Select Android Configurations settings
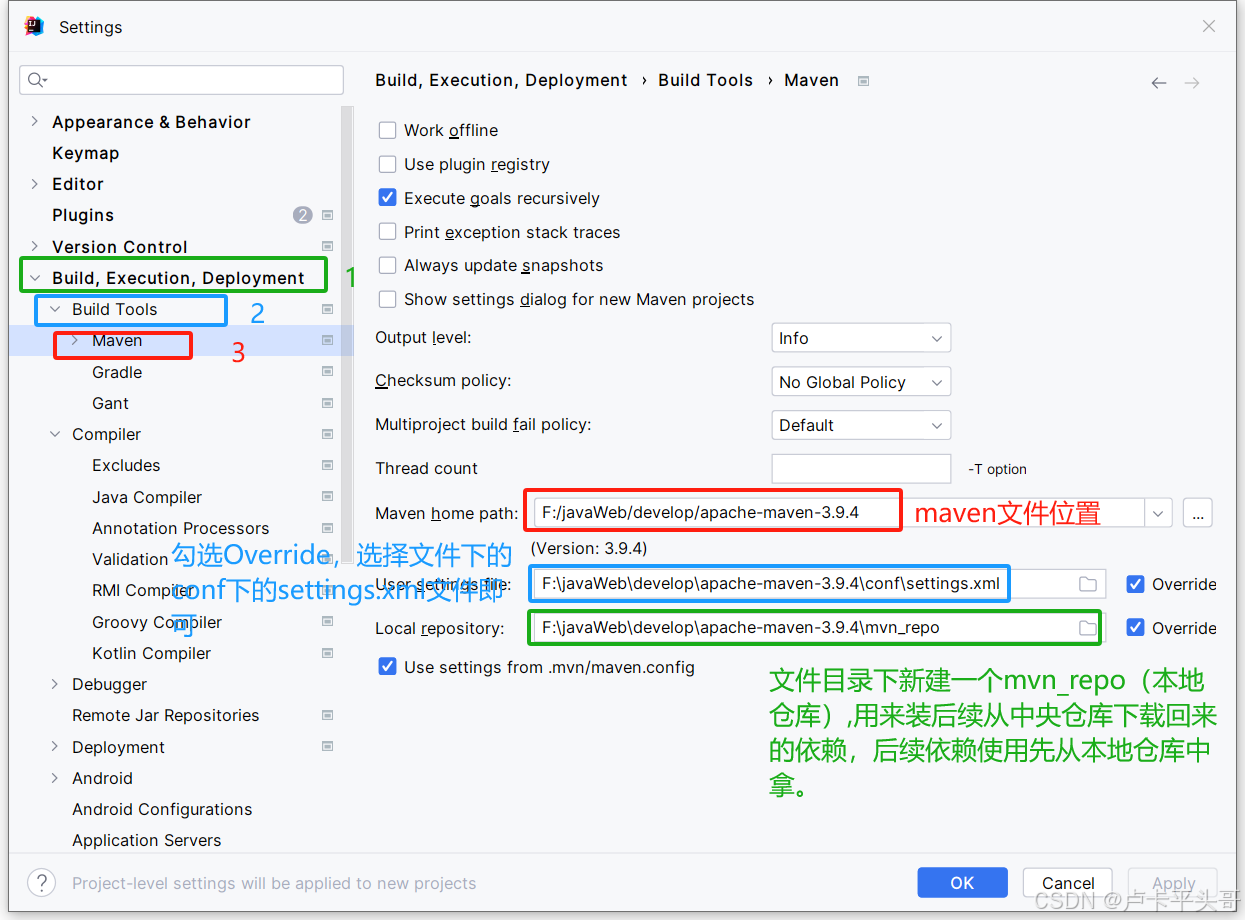Viewport: 1245px width, 920px height. [x=162, y=809]
